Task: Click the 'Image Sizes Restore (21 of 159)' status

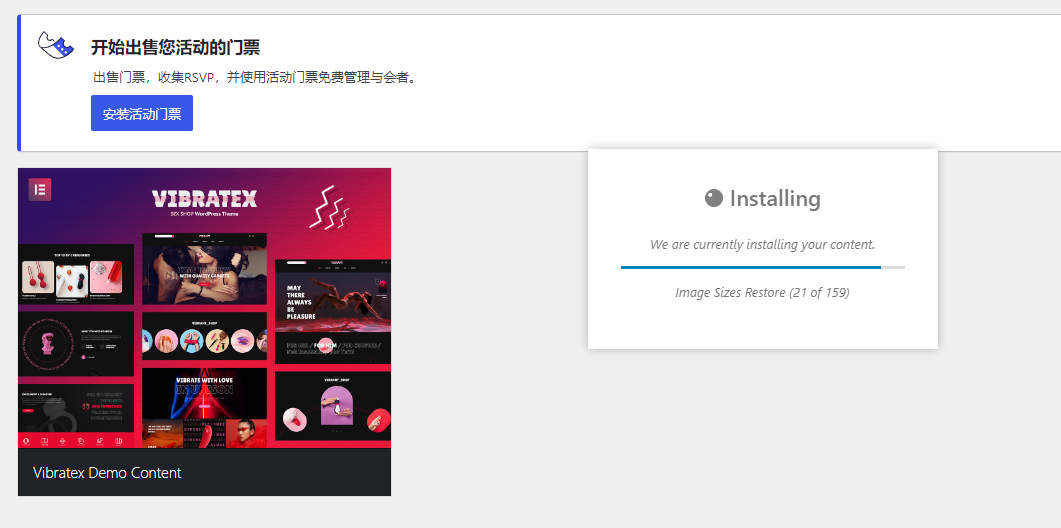Action: pyautogui.click(x=763, y=292)
